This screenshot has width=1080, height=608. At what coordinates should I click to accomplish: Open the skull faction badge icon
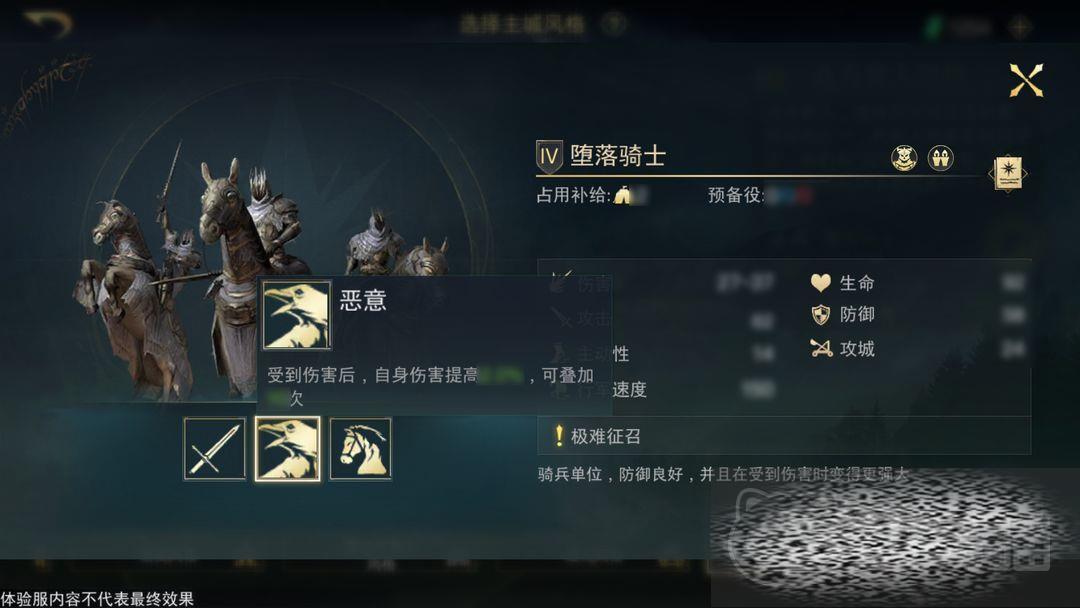click(904, 158)
